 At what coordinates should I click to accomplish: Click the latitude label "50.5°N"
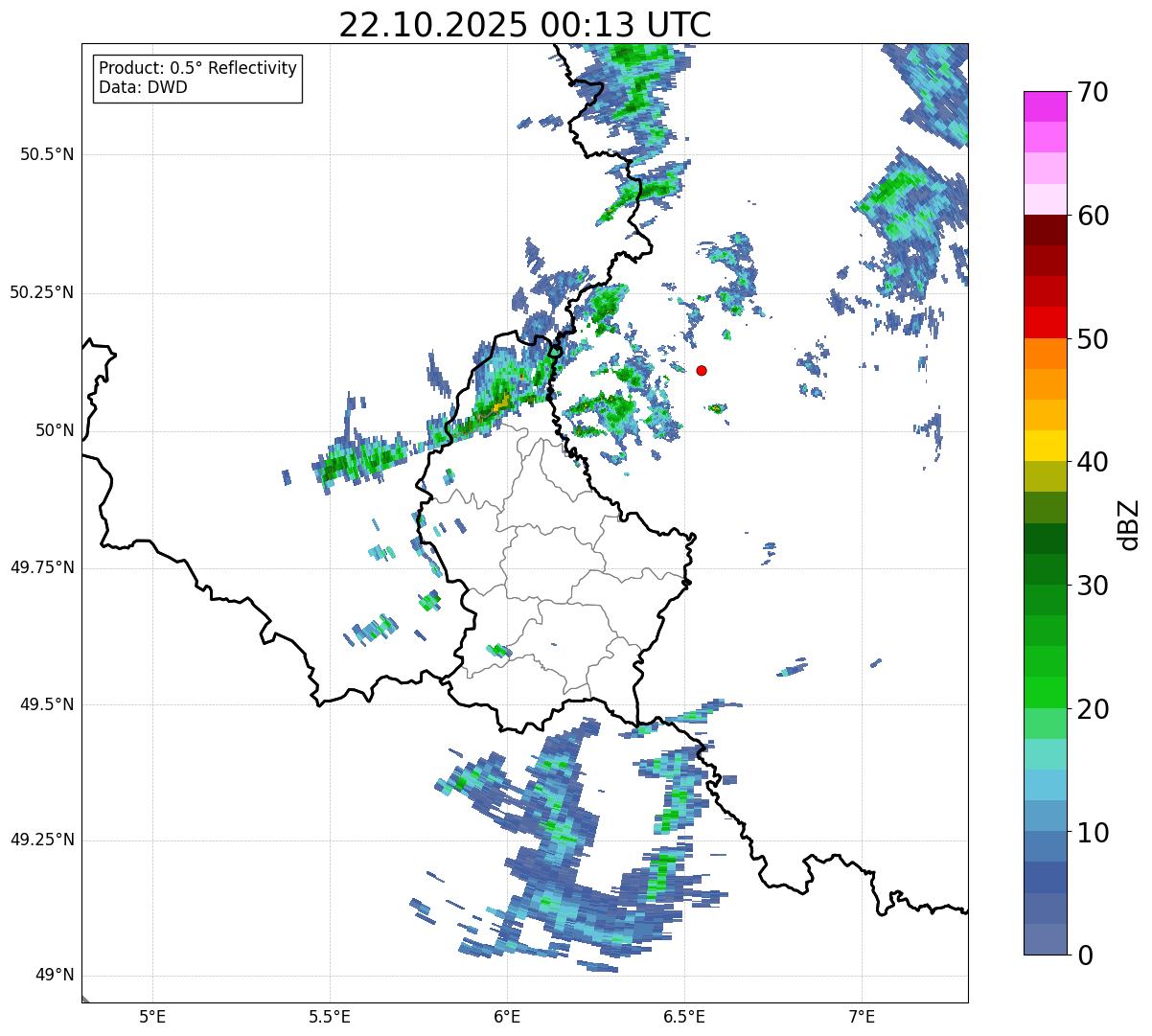pos(46,154)
